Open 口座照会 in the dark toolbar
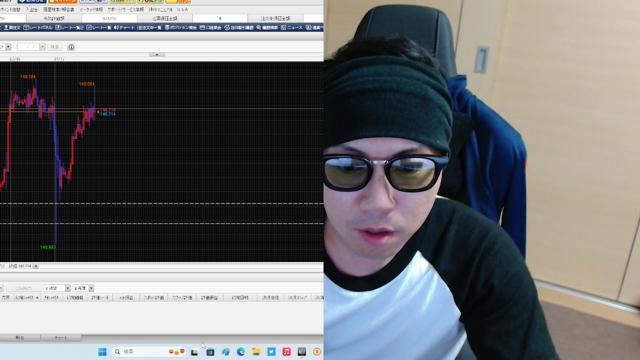640x360 pixels. click(211, 27)
